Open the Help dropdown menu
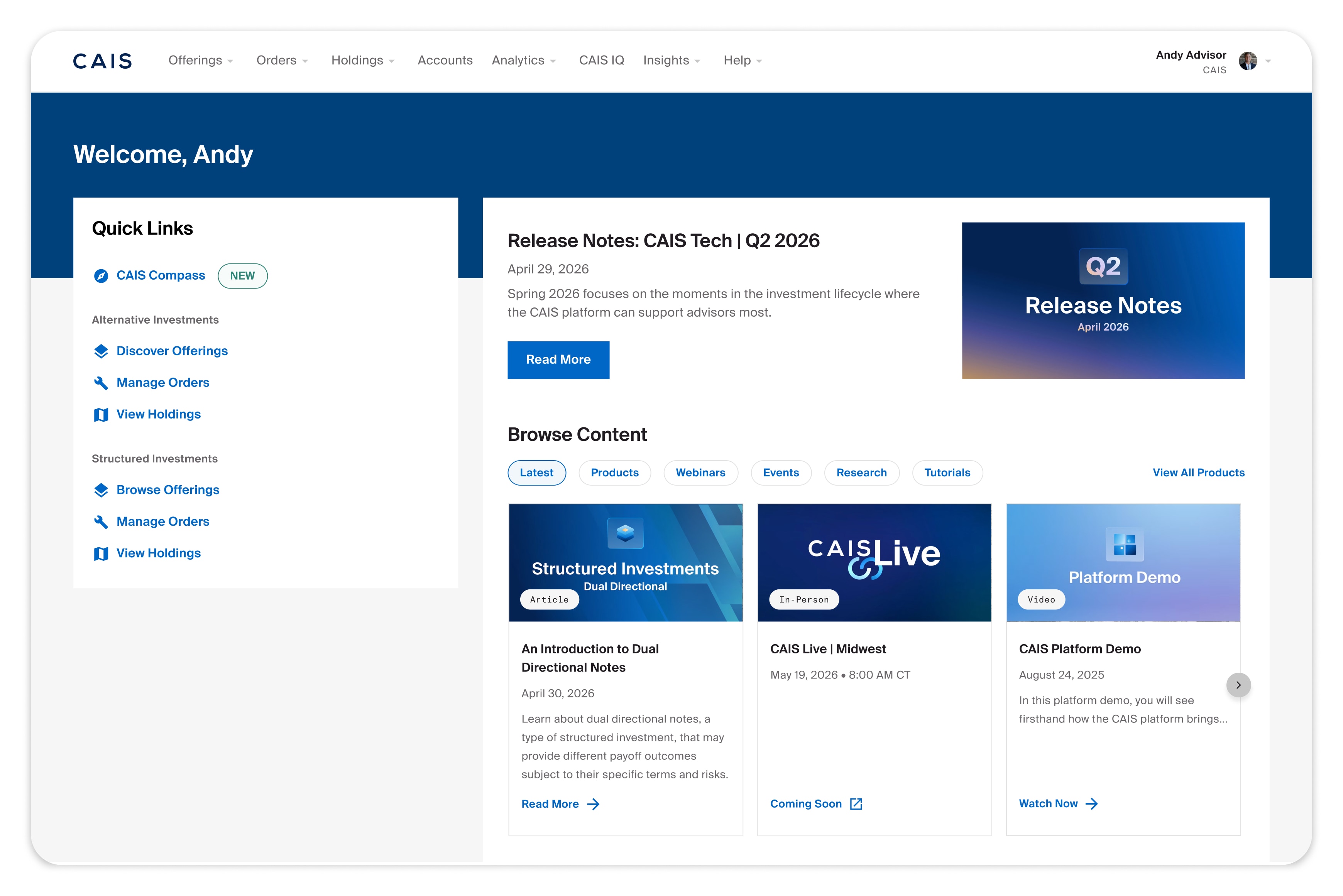The height and width of the screenshot is (896, 1343). 743,61
